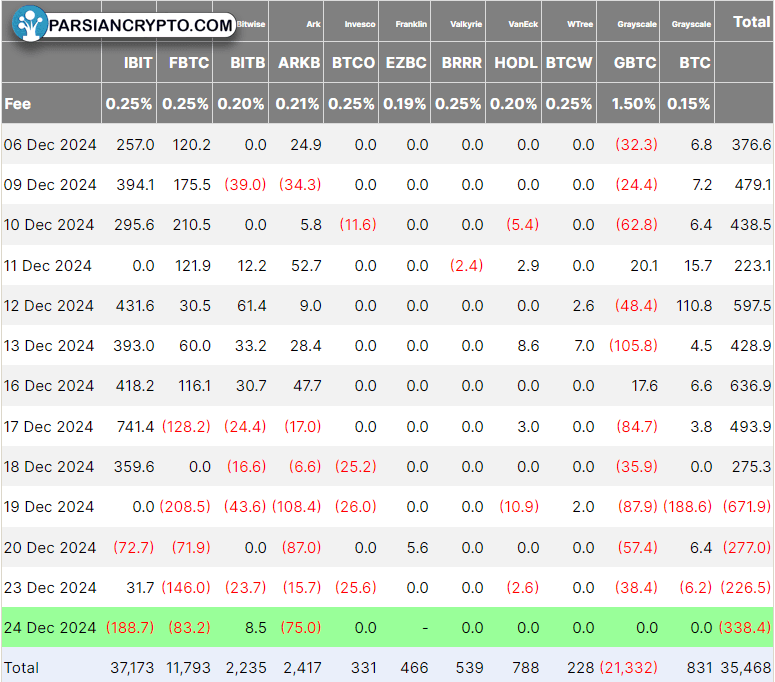Select the 19 Dec 2024 date cell
The image size is (775, 682).
tap(49, 507)
